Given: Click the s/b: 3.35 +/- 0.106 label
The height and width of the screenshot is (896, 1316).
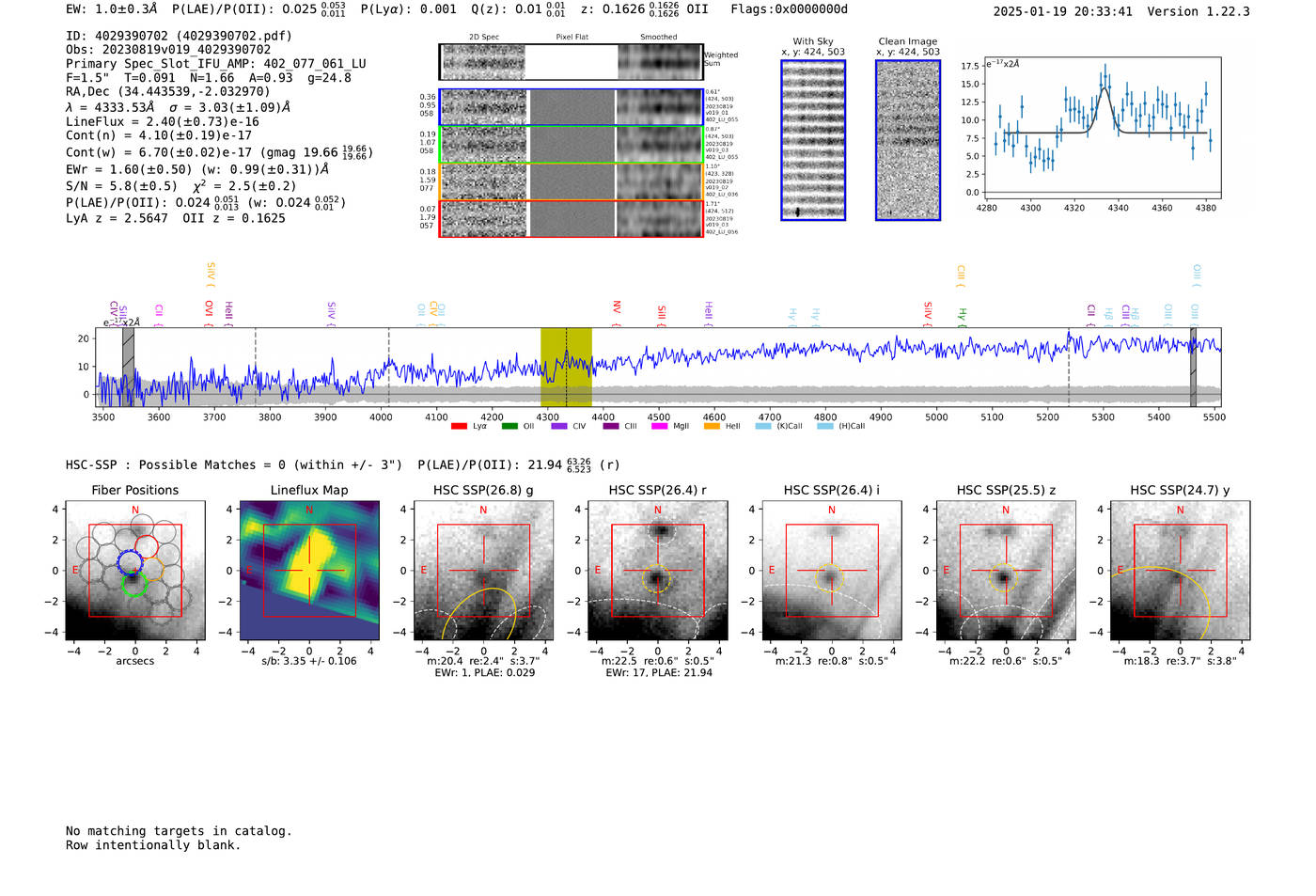Looking at the screenshot, I should 309,661.
